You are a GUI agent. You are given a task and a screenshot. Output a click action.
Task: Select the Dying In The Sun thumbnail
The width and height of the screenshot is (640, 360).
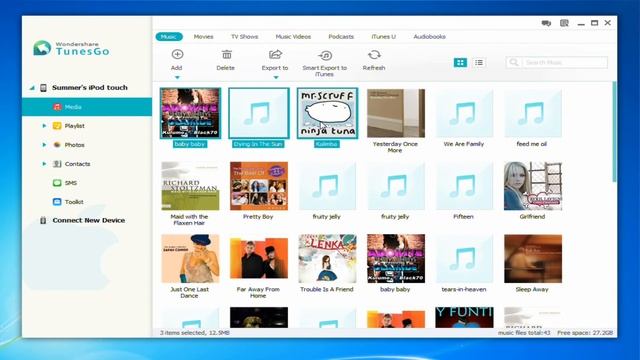pos(259,113)
